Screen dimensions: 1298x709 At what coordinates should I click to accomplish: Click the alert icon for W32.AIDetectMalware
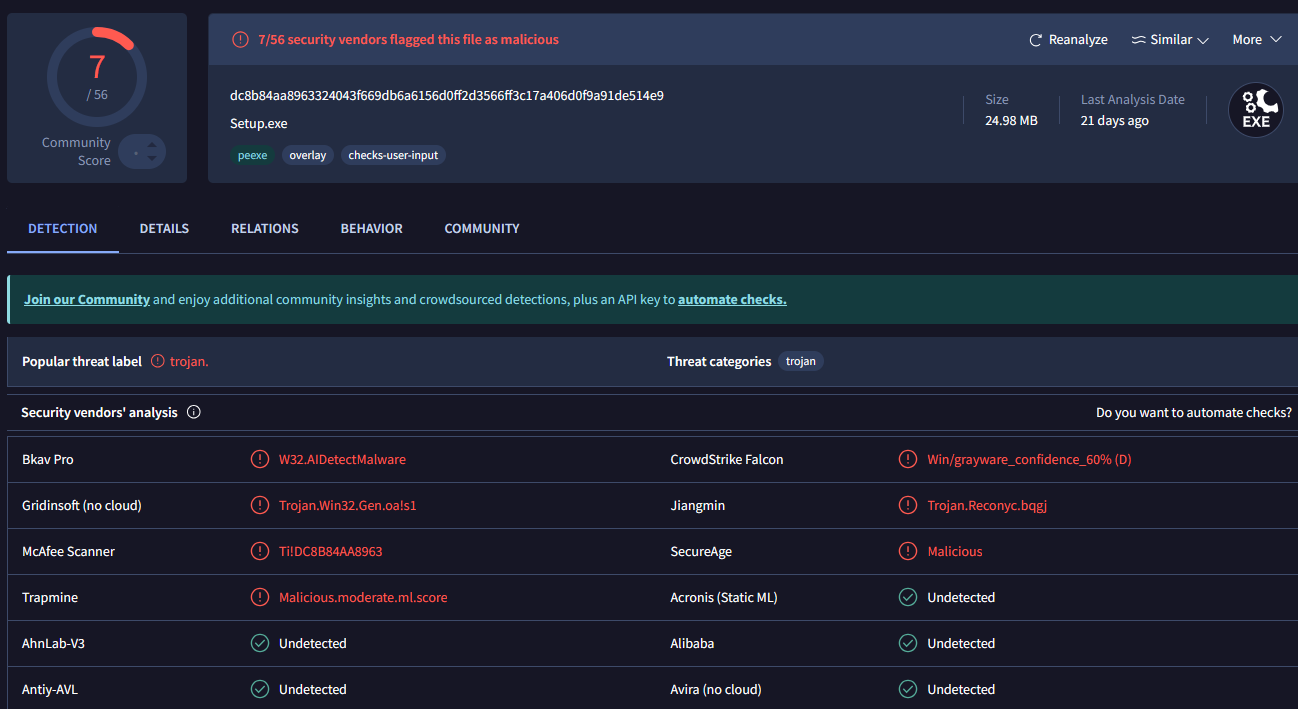(260, 459)
